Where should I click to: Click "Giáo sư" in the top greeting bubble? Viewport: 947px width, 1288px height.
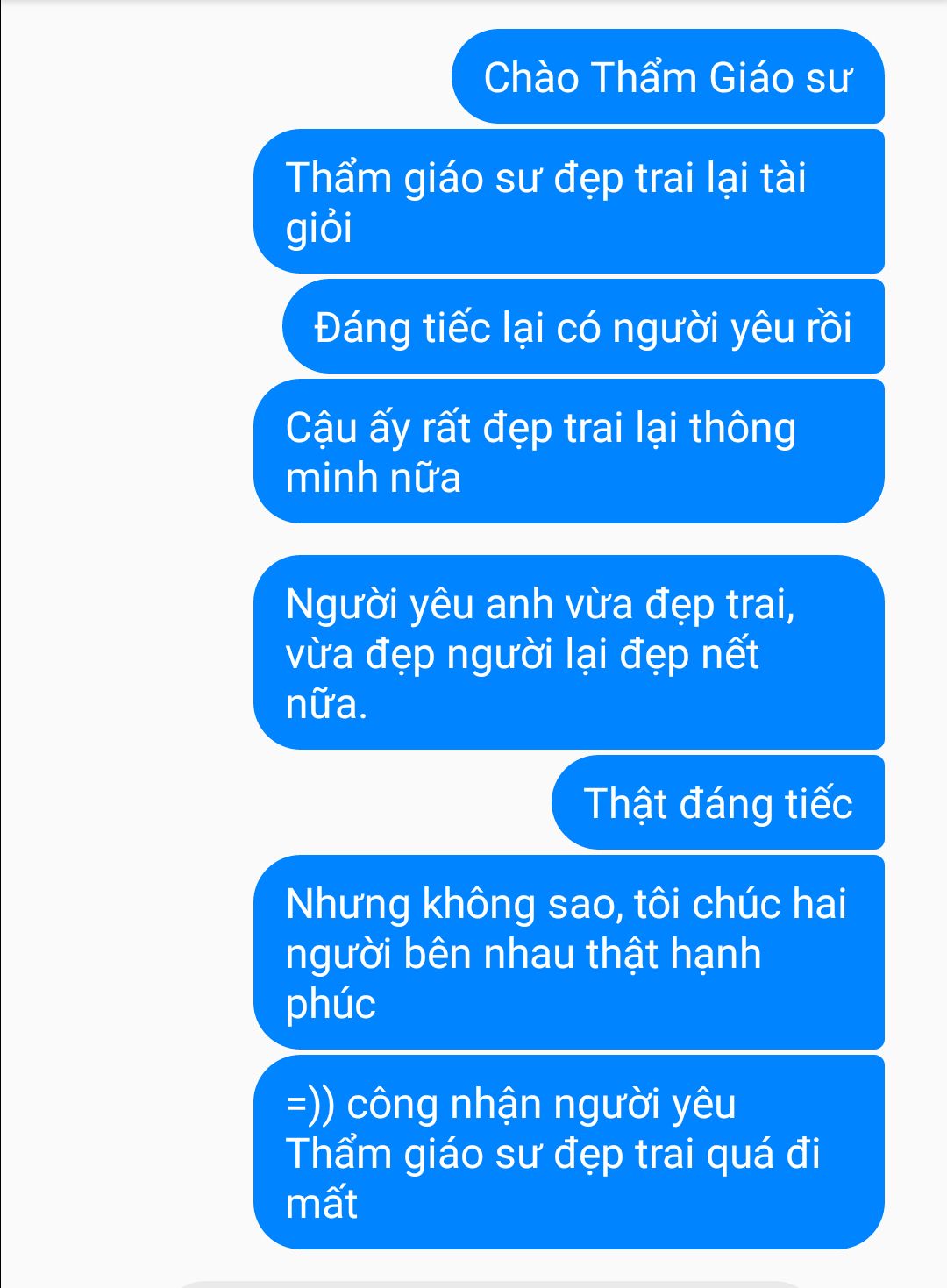780,77
